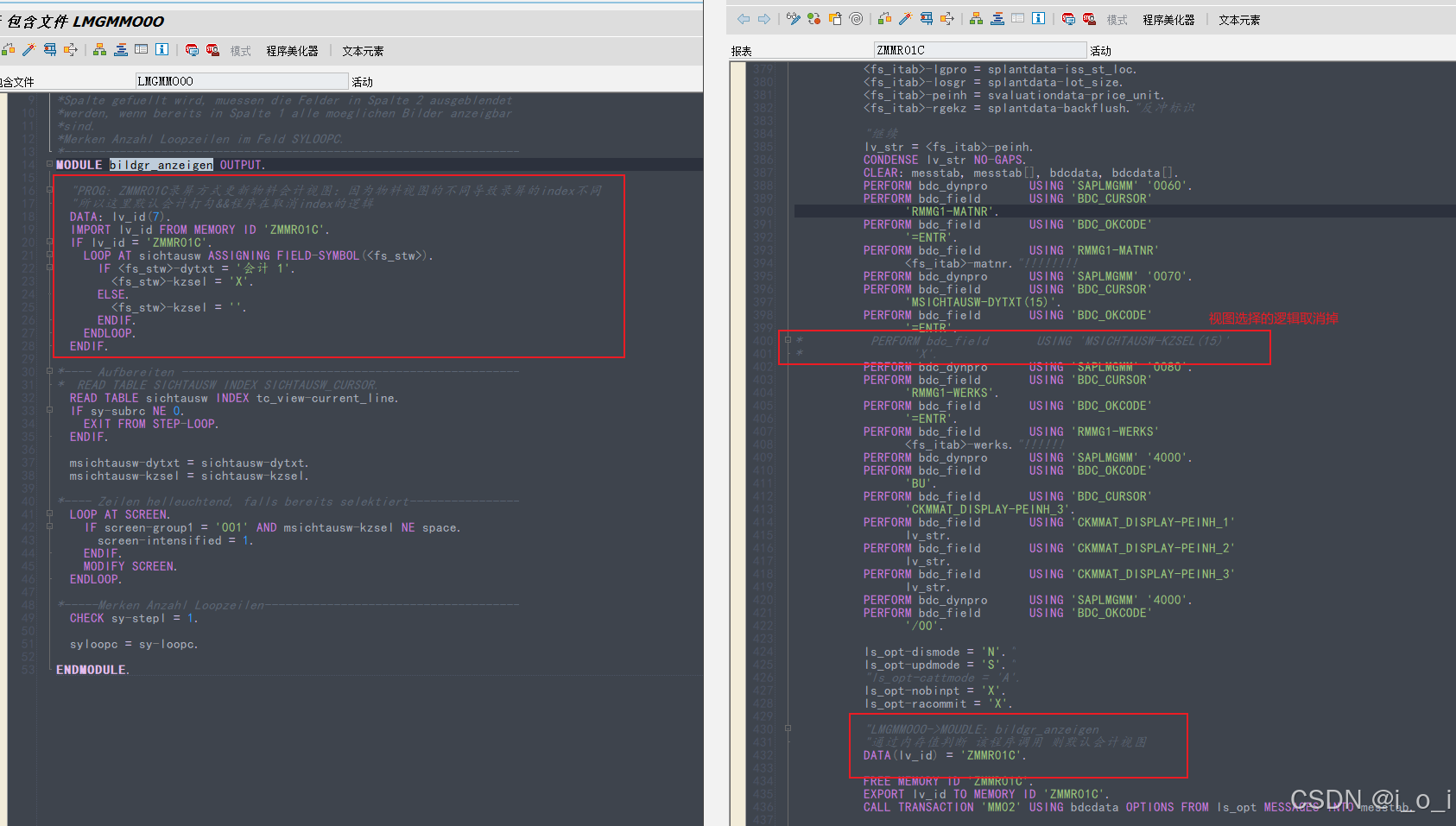This screenshot has height=826, width=1456.
Task: Activate with wand icon in LMGMMO00 window
Action: click(28, 50)
